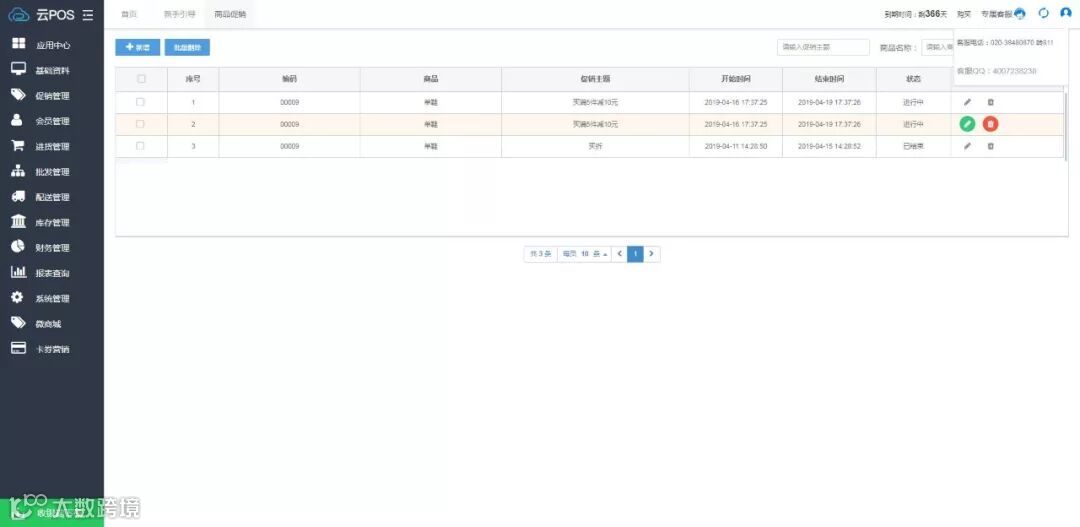The height and width of the screenshot is (527, 1080).
Task: Tick the checkbox for row 2
Action: (x=141, y=124)
